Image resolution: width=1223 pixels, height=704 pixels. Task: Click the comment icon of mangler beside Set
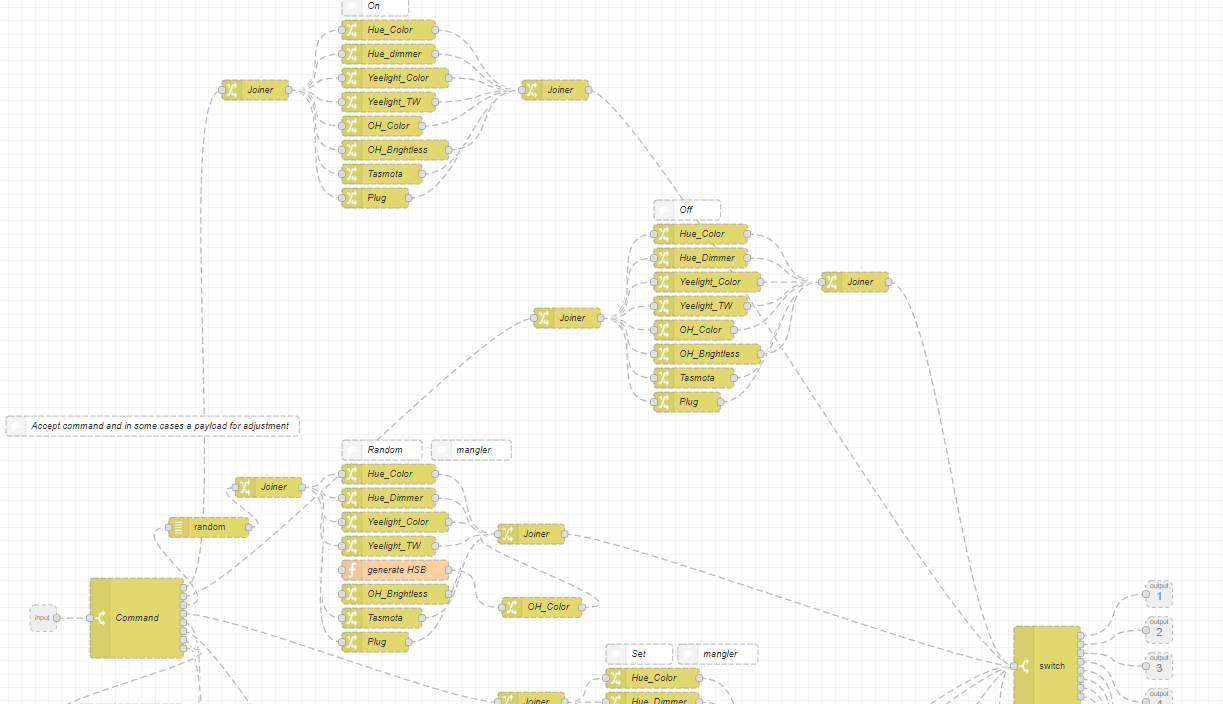(687, 654)
